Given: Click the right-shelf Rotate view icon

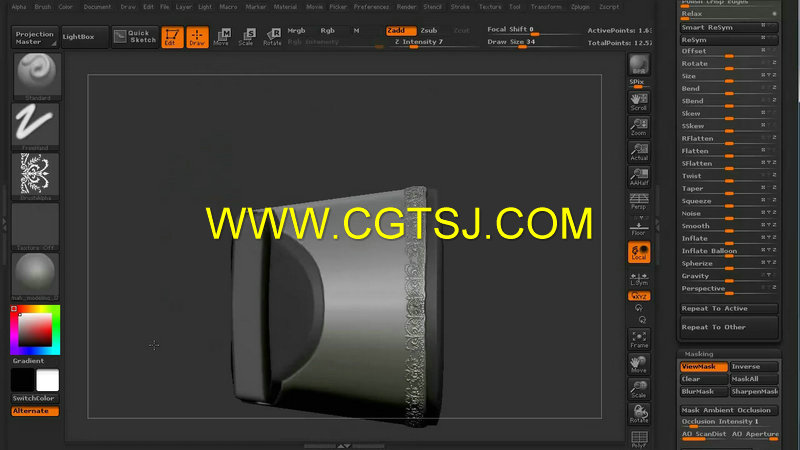Looking at the screenshot, I should coord(639,414).
